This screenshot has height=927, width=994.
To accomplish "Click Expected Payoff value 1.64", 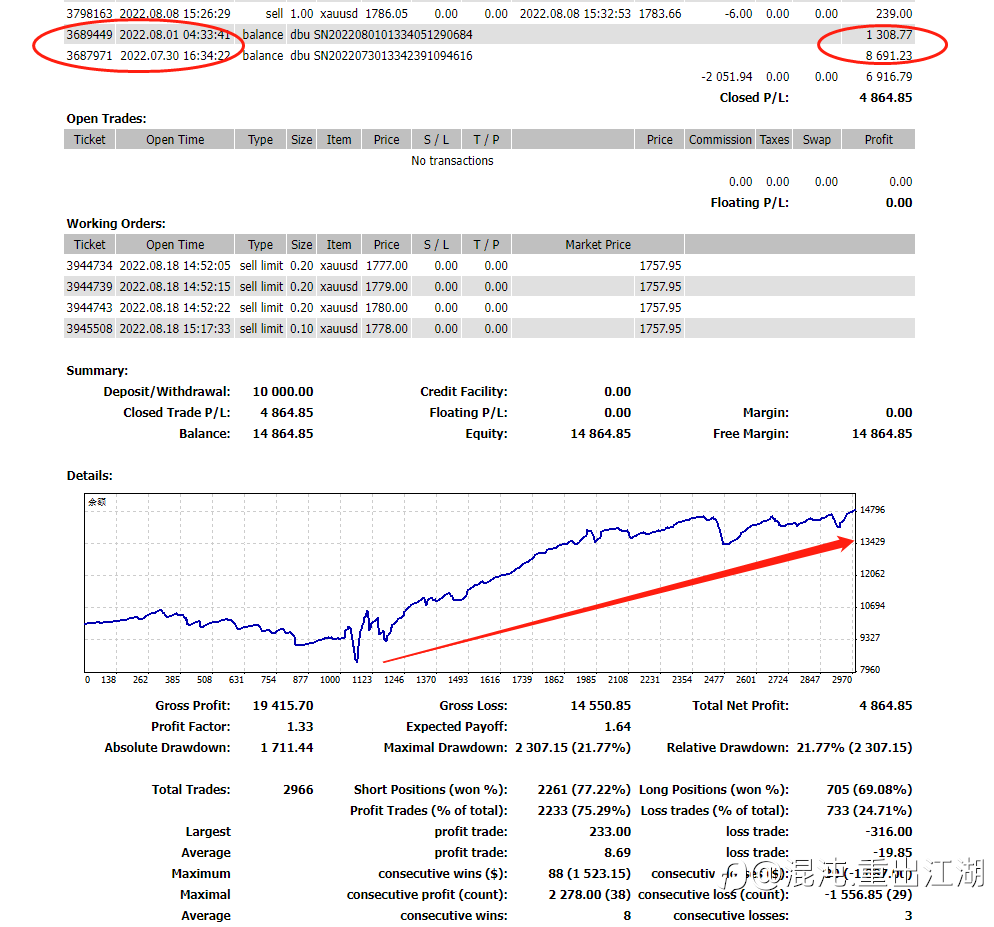I will (617, 726).
